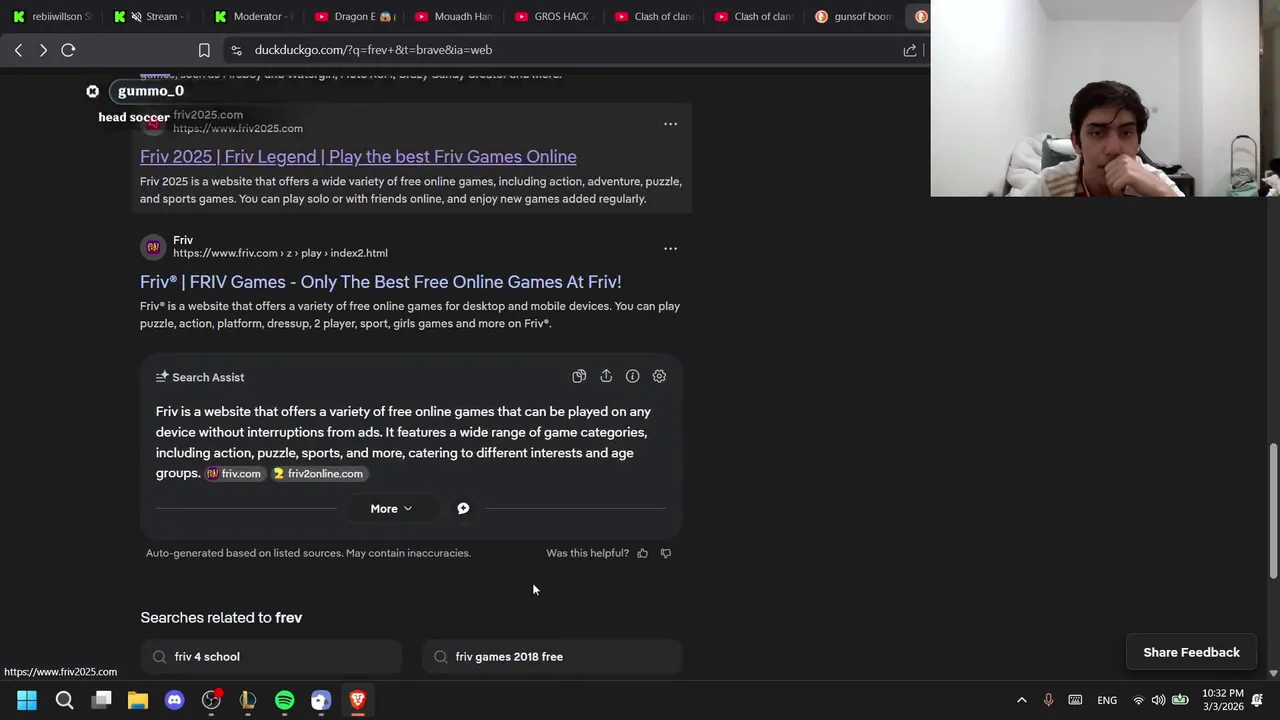Click the address bar URL field

[560, 50]
